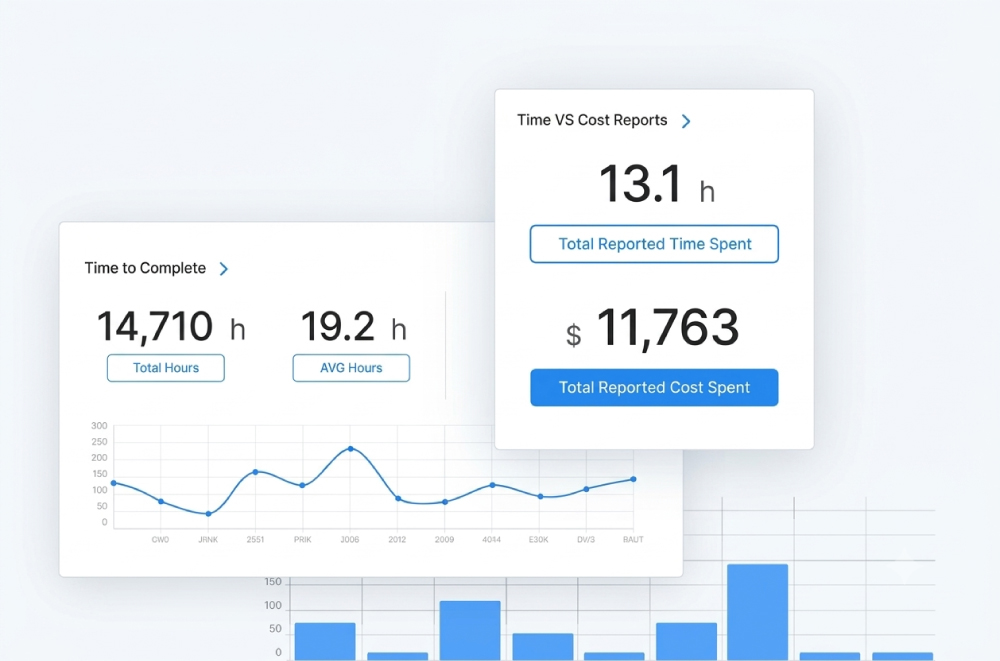Select the first line chart point on y-axis
The height and width of the screenshot is (661, 1000).
[x=114, y=483]
